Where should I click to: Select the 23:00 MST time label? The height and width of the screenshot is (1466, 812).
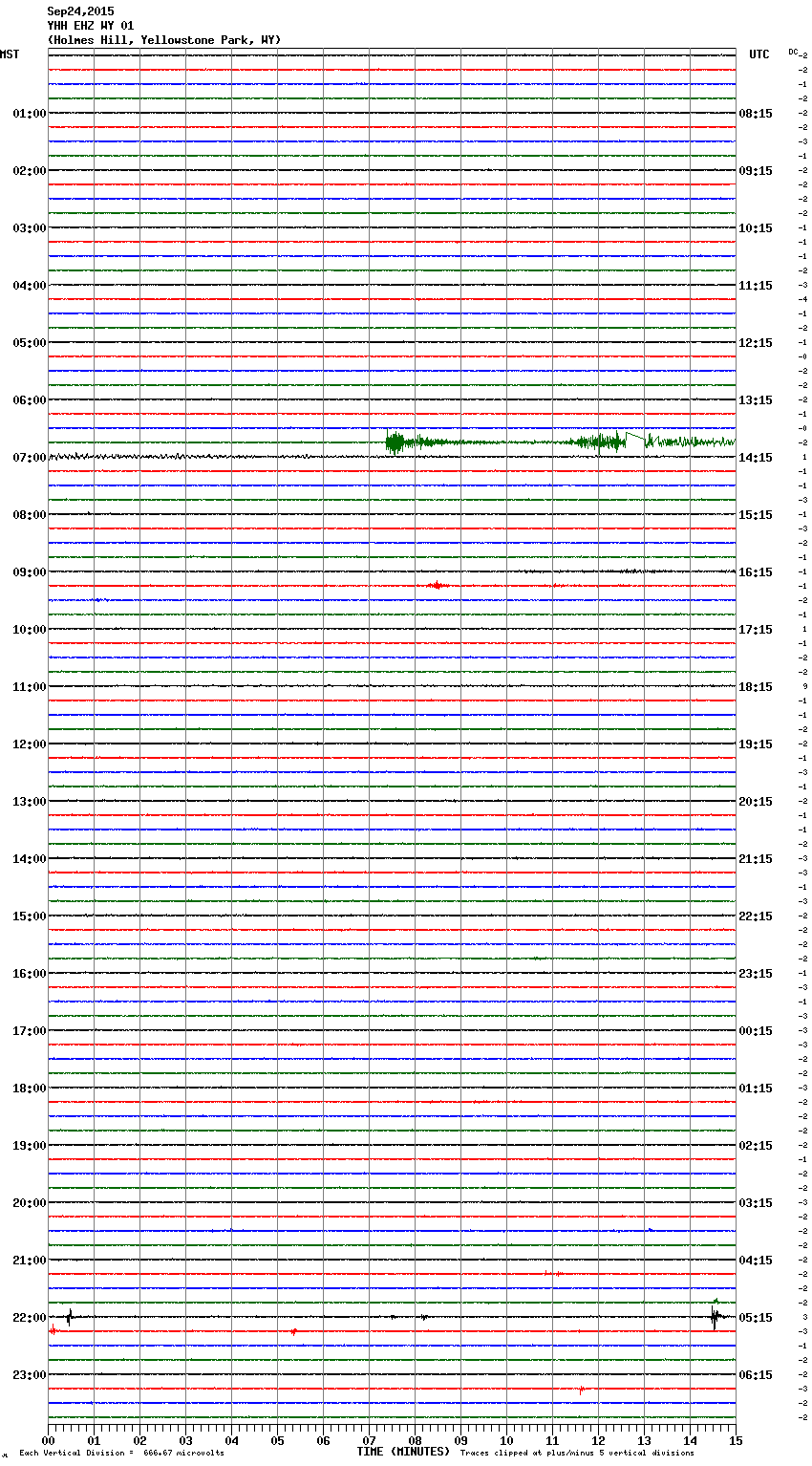(30, 1375)
